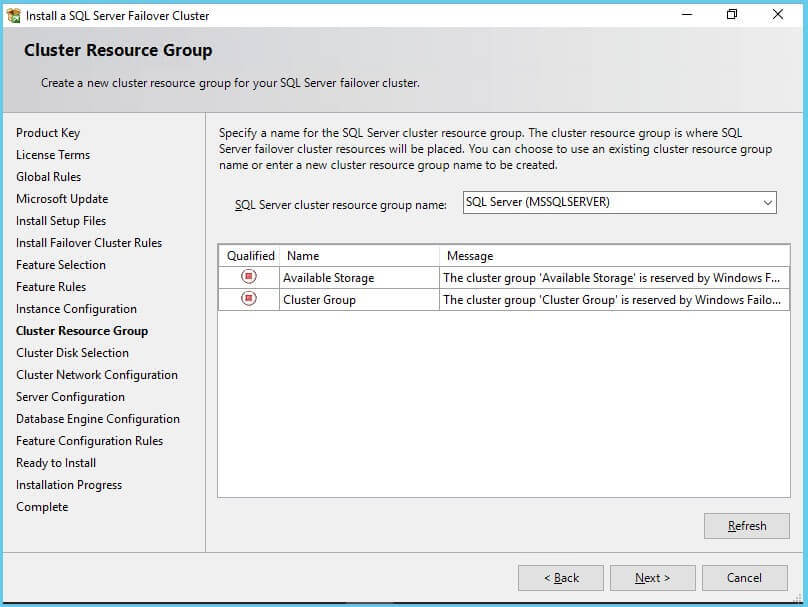
Task: Click inside the SQL Server (MSSQLSERVER) name field
Action: coord(608,202)
